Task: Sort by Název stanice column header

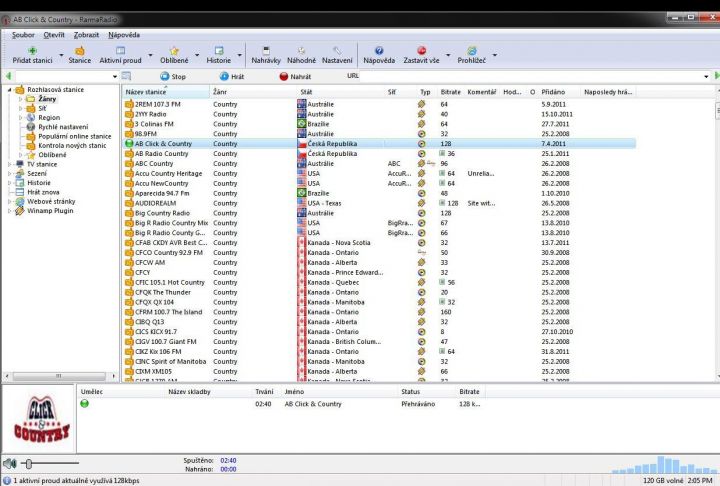Action: pos(166,92)
